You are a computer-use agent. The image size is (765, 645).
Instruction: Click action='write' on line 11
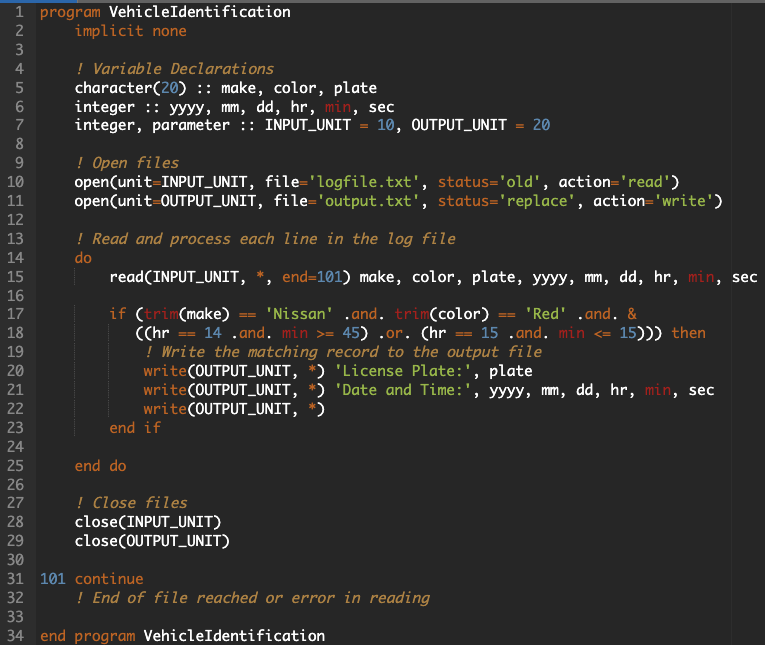pos(654,201)
